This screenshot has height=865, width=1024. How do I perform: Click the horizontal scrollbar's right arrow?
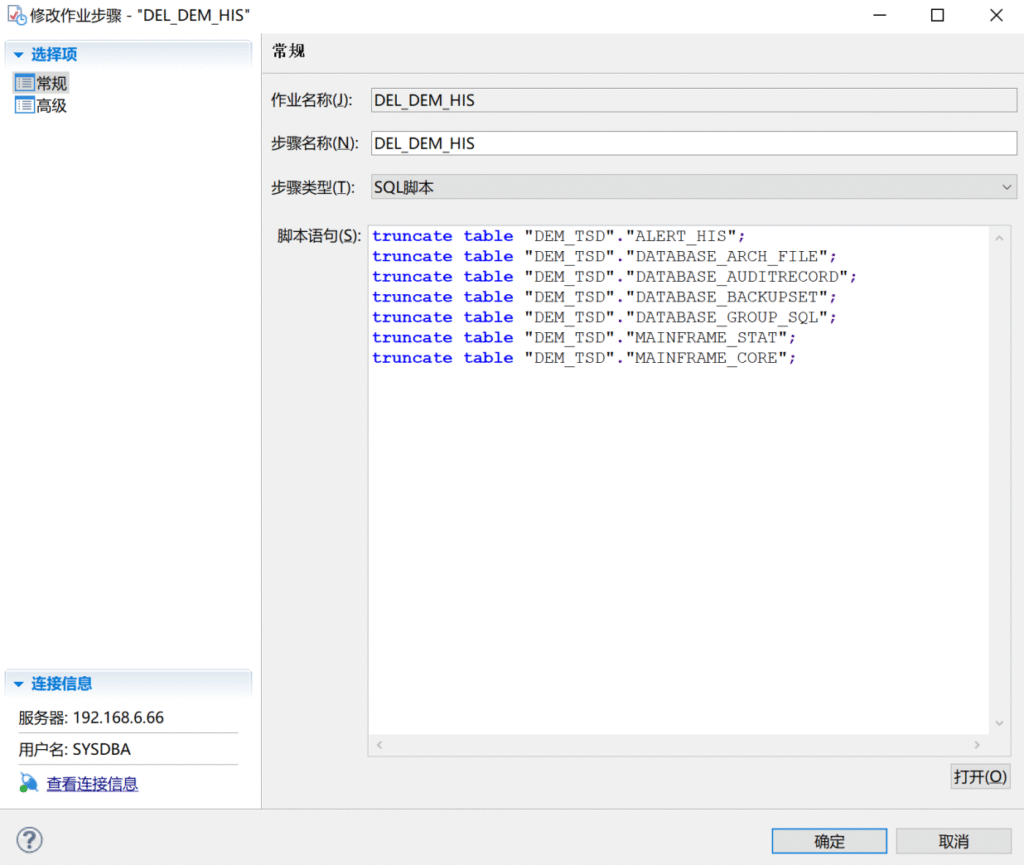click(978, 745)
